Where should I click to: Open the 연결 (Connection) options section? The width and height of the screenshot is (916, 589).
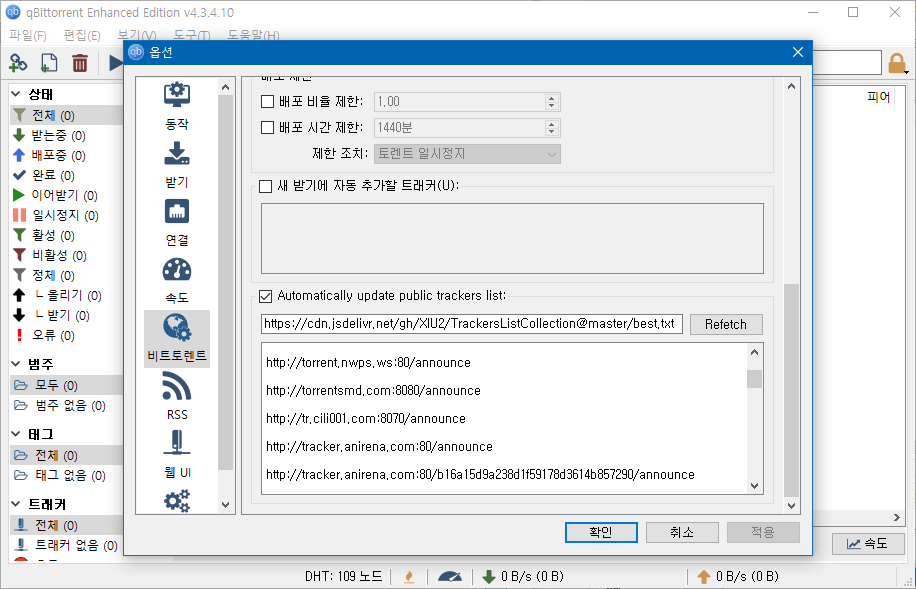click(x=176, y=223)
